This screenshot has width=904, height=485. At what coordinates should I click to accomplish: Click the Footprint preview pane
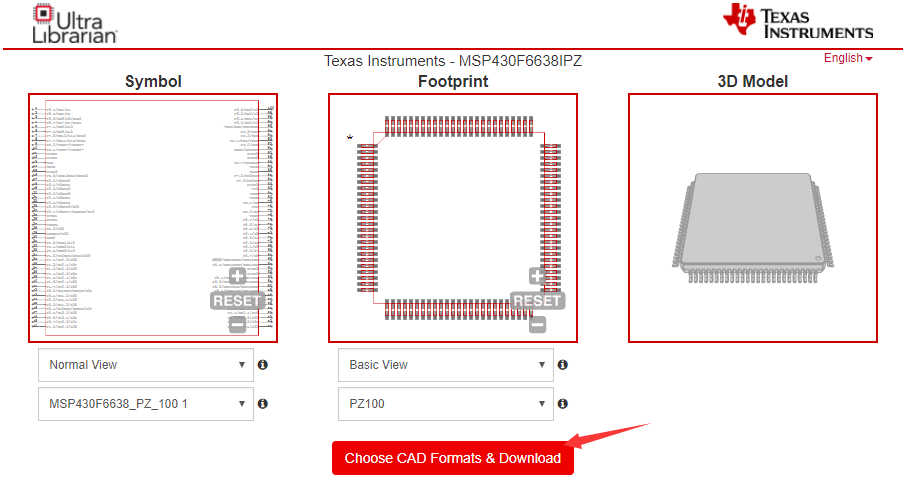click(x=453, y=218)
